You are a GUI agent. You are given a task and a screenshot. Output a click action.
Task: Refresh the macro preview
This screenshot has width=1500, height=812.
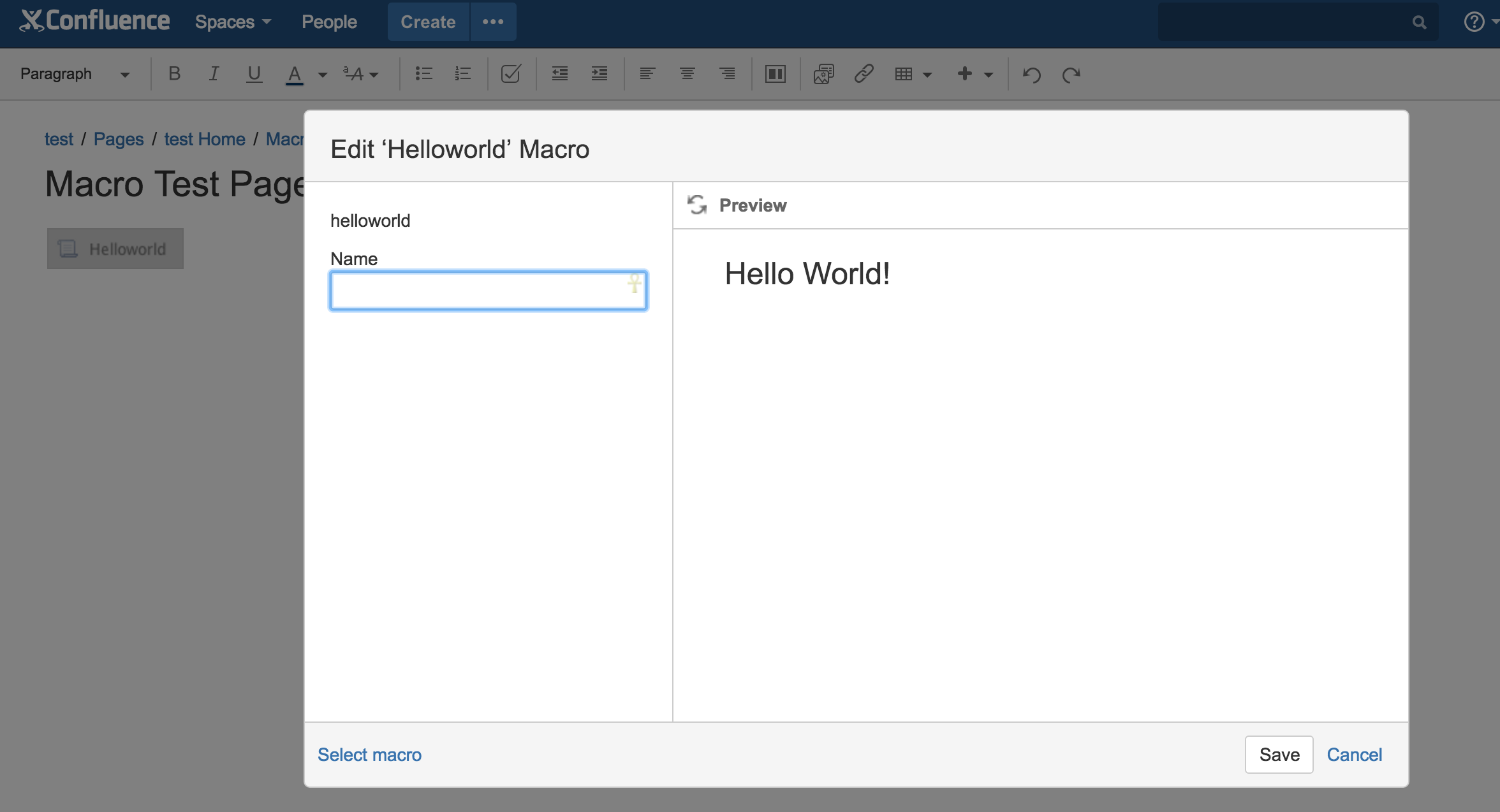(696, 205)
